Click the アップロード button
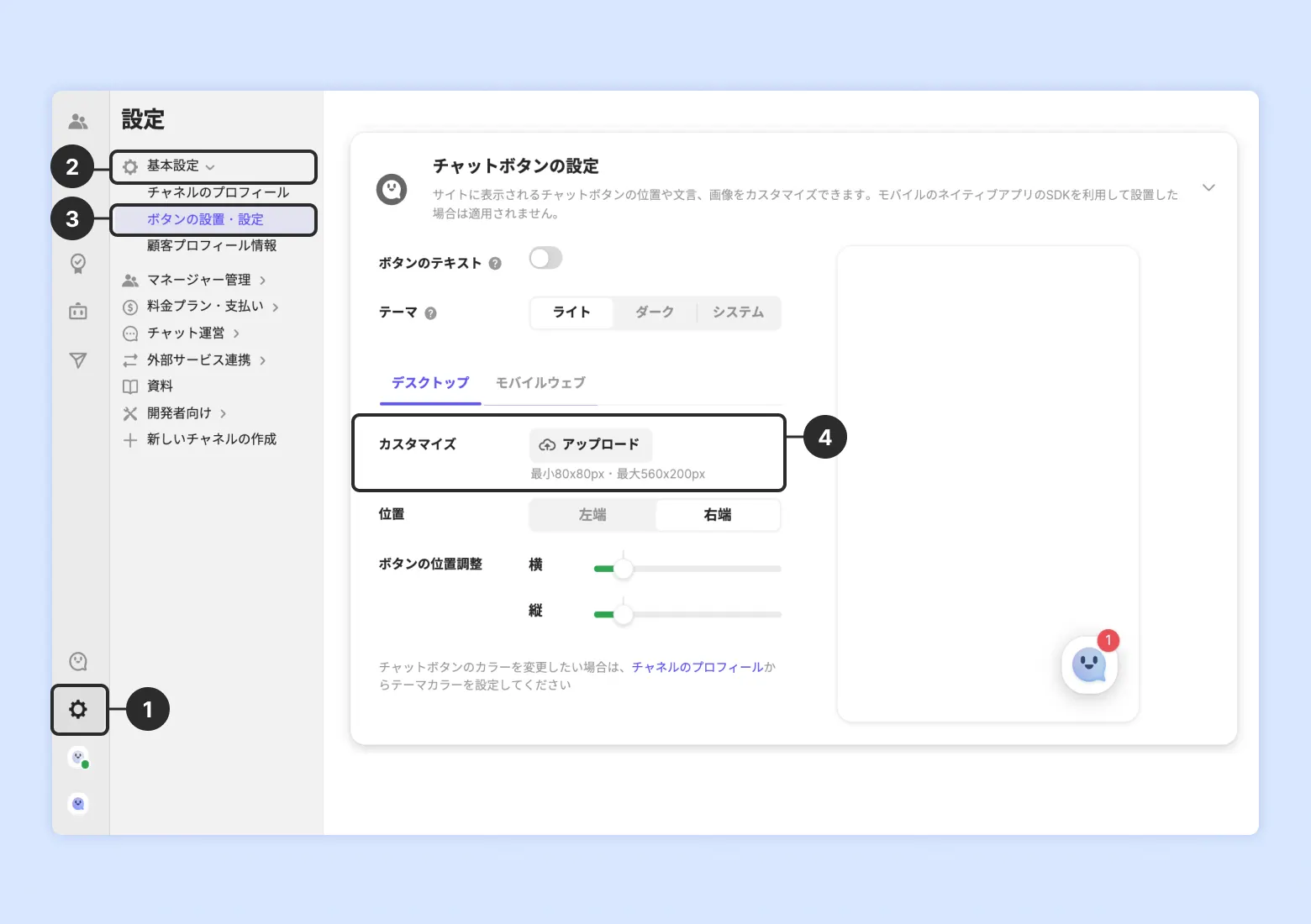 590,444
